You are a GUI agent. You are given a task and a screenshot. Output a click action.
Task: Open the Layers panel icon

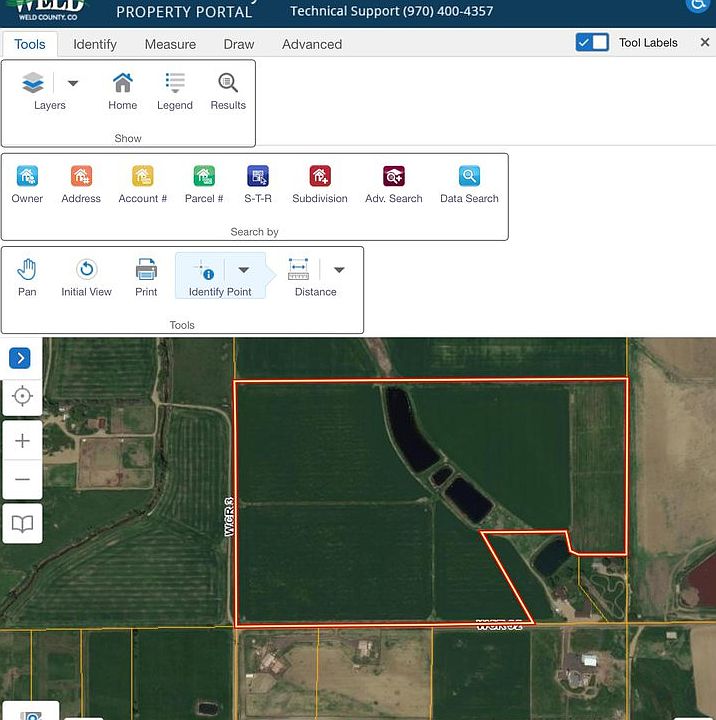coord(33,83)
